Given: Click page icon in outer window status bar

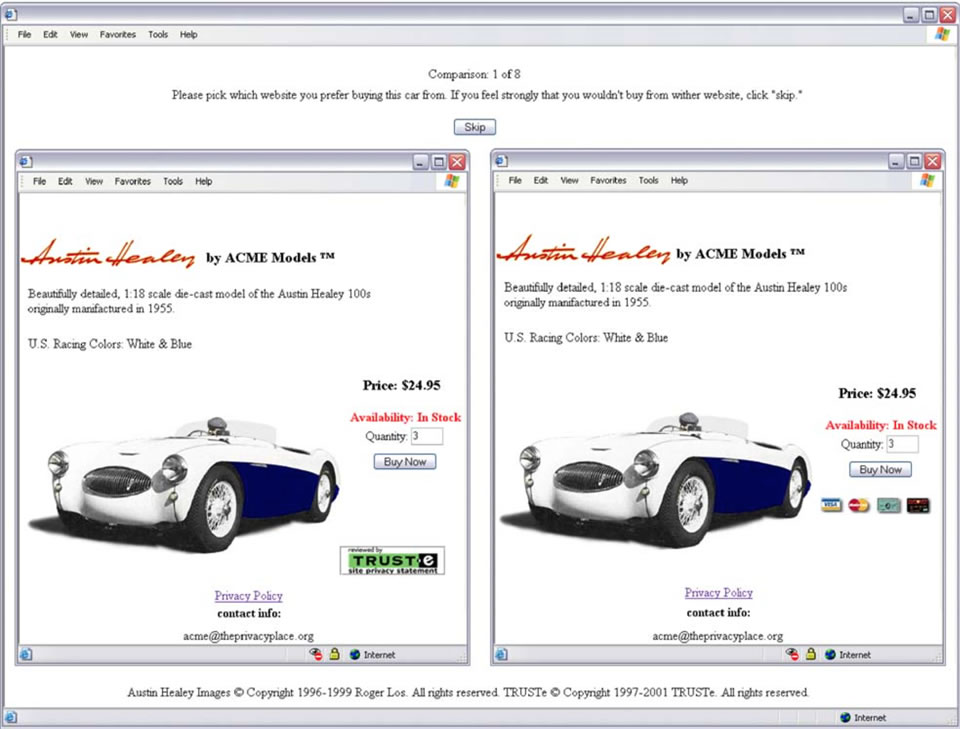Looking at the screenshot, I should 10,717.
